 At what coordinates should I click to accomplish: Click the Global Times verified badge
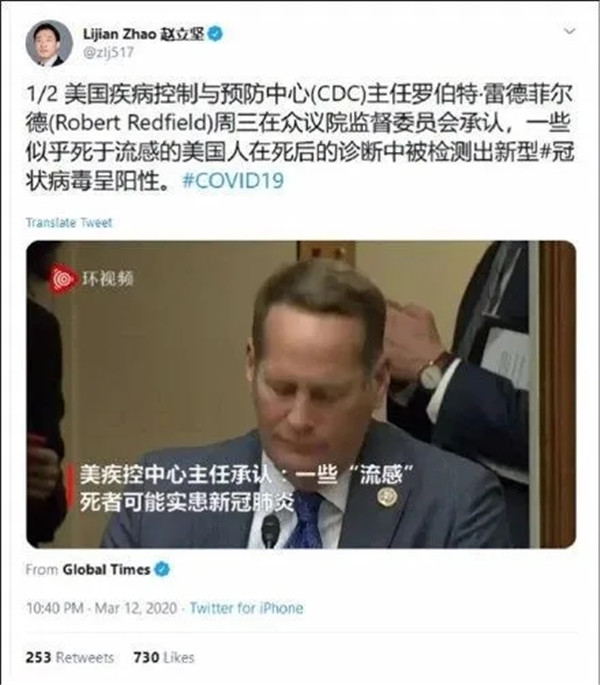pos(162,569)
